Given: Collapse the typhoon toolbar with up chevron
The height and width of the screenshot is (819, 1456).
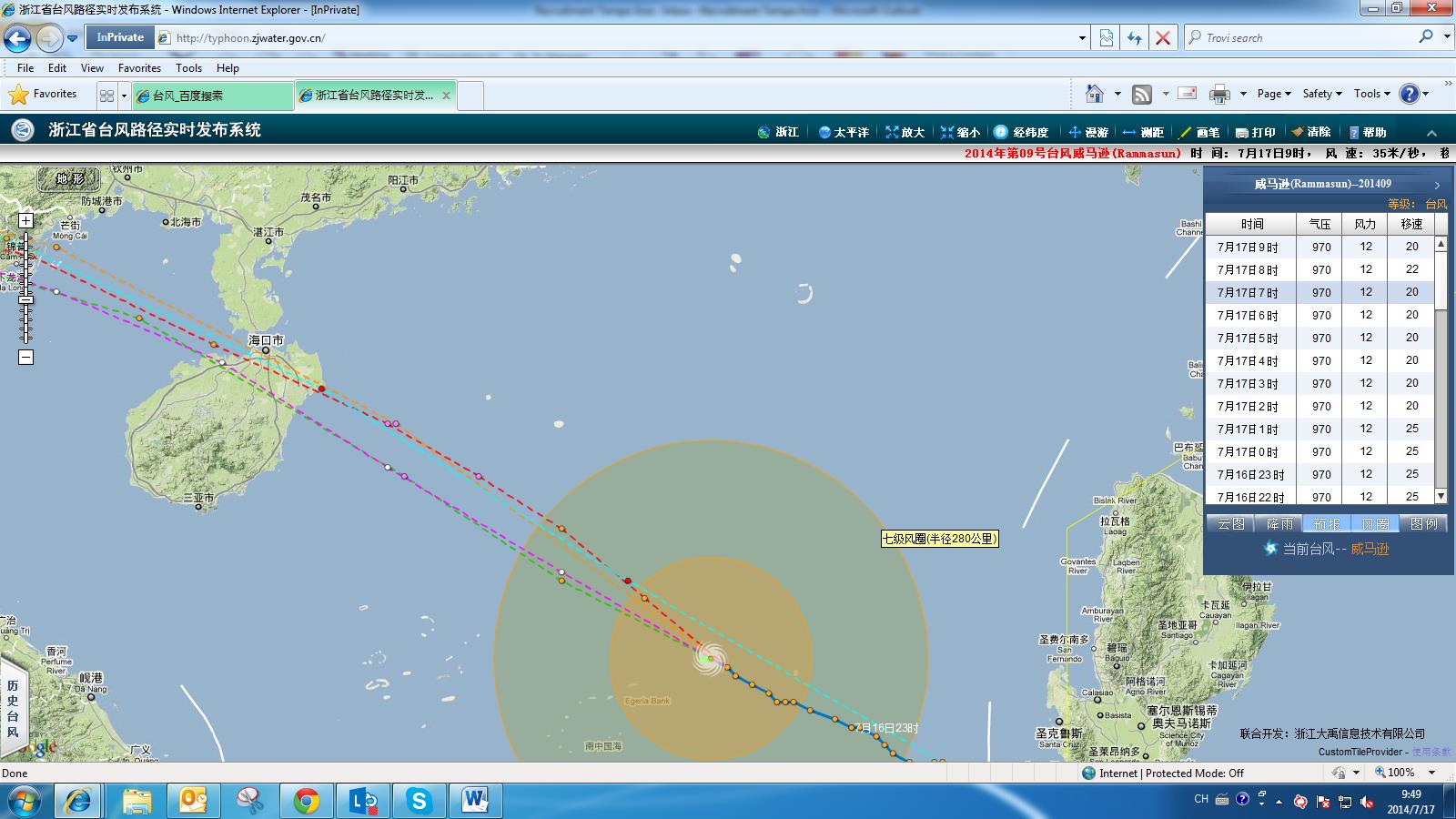Looking at the screenshot, I should pyautogui.click(x=1431, y=133).
